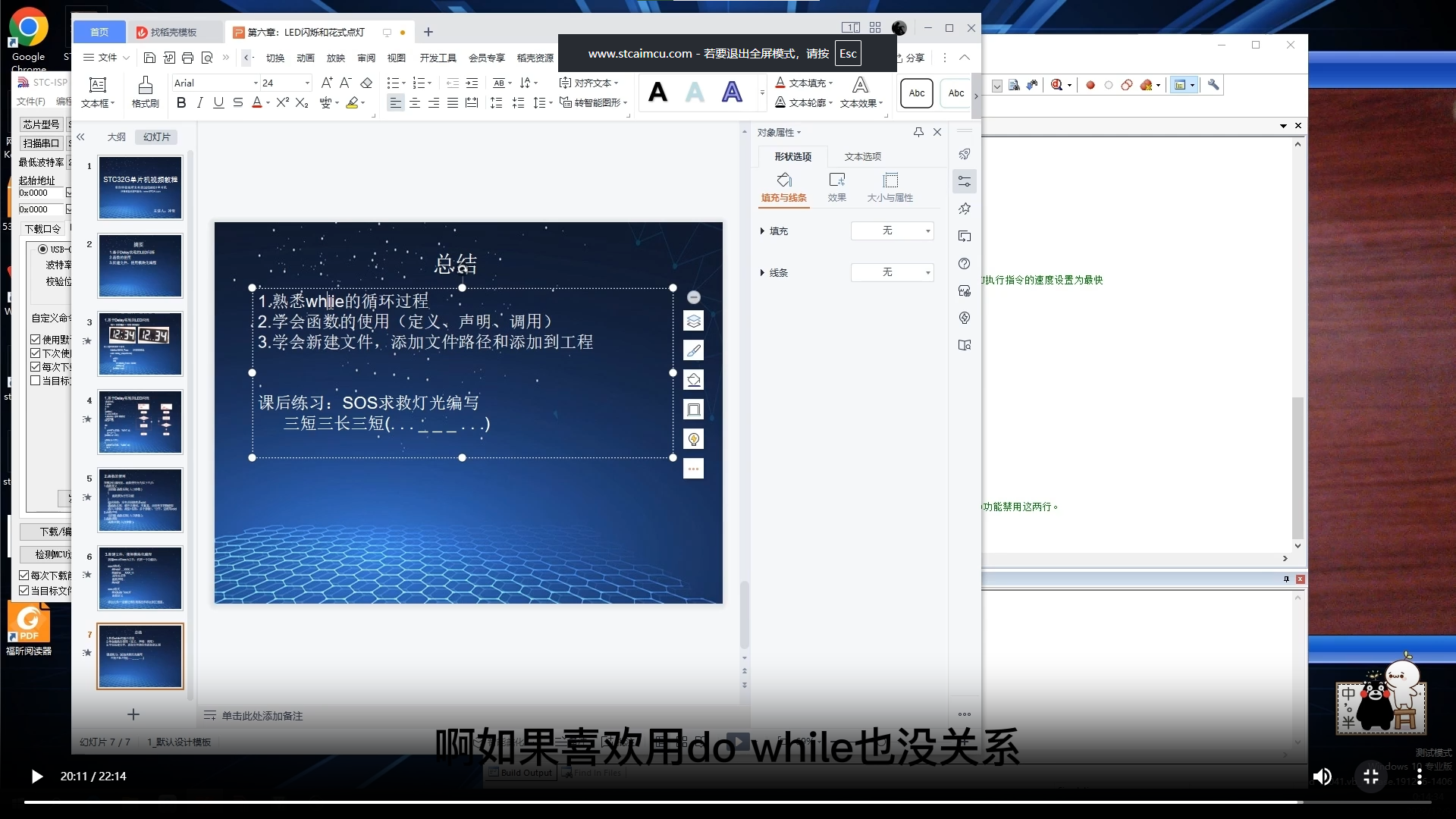Expand the font size 24 dropdown
The height and width of the screenshot is (819, 1456).
click(307, 83)
